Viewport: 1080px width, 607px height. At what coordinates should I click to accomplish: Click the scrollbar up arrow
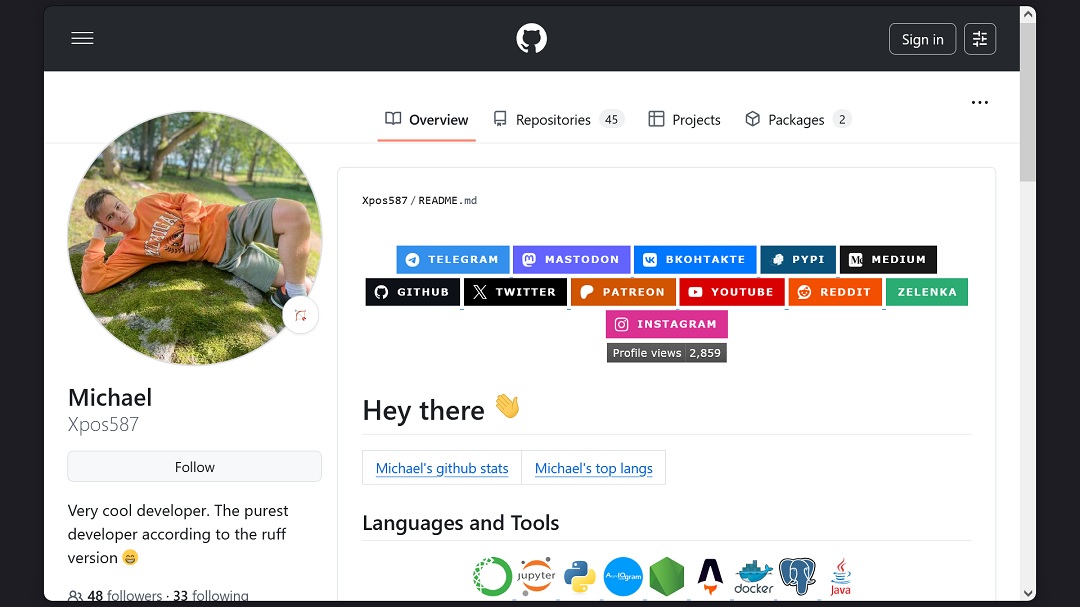[1028, 14]
